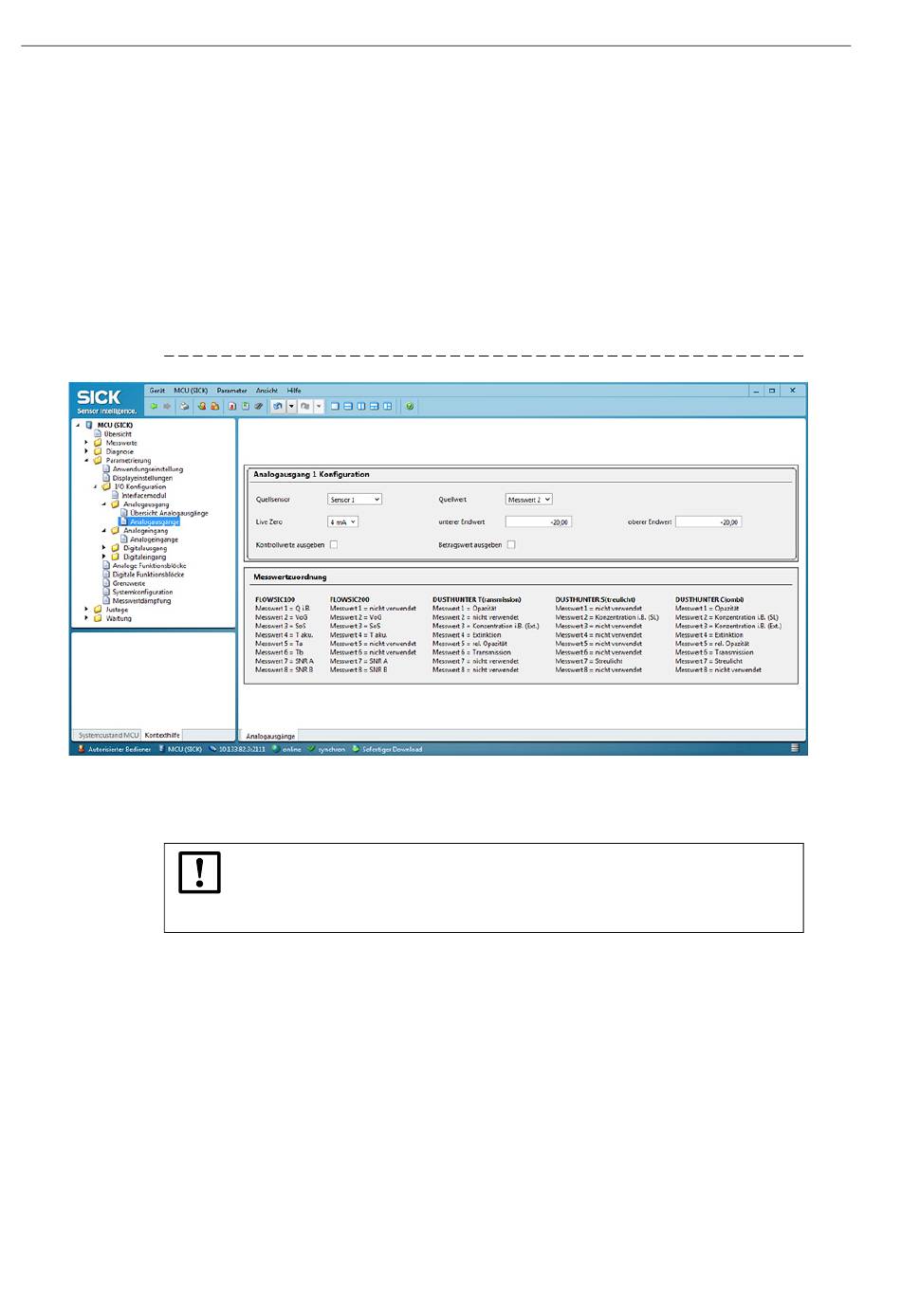This screenshot has height=1316, width=901.
Task: Expand the Diagnose tree node
Action: click(x=86, y=451)
